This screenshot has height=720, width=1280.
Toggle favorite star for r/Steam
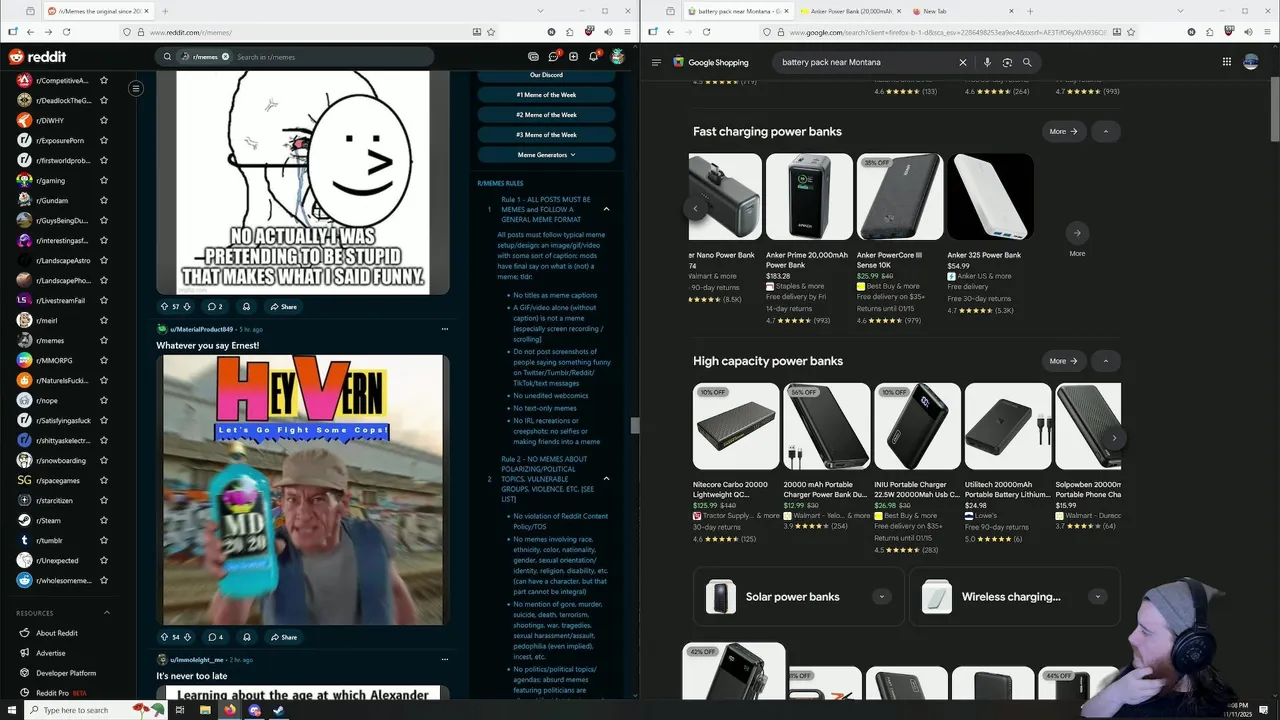pyautogui.click(x=104, y=520)
